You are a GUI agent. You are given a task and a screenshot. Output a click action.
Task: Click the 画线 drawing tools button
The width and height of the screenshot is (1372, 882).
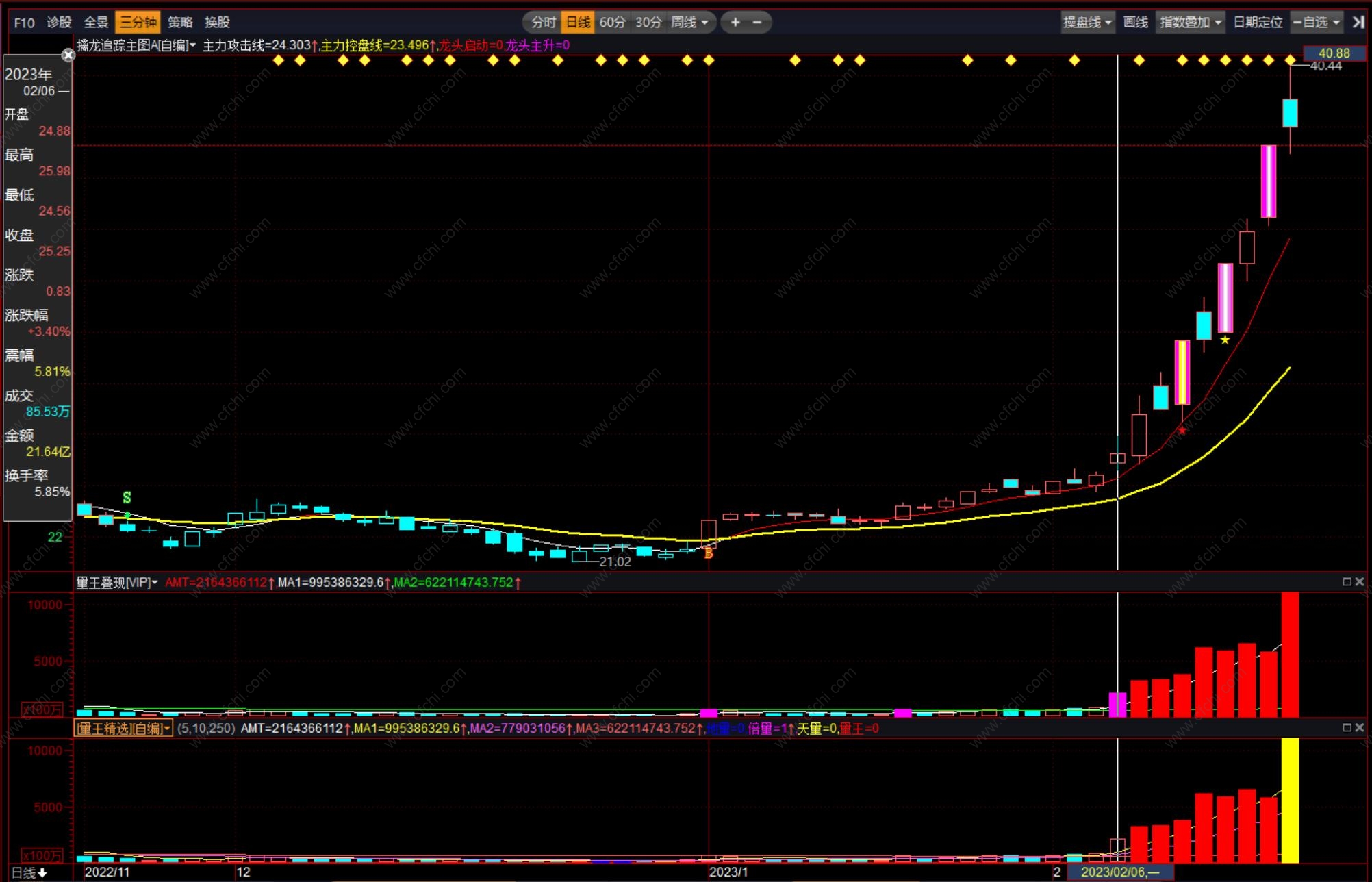click(x=1135, y=22)
